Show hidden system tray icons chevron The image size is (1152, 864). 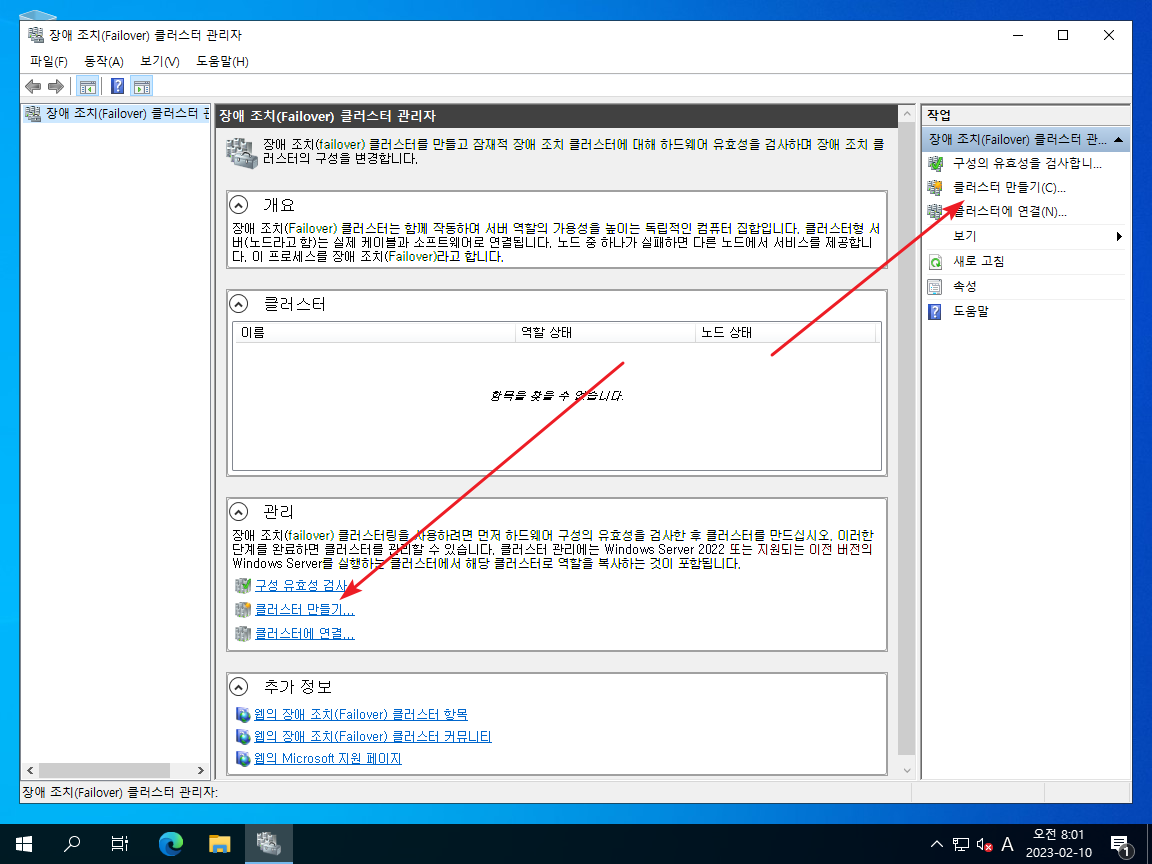(x=937, y=844)
